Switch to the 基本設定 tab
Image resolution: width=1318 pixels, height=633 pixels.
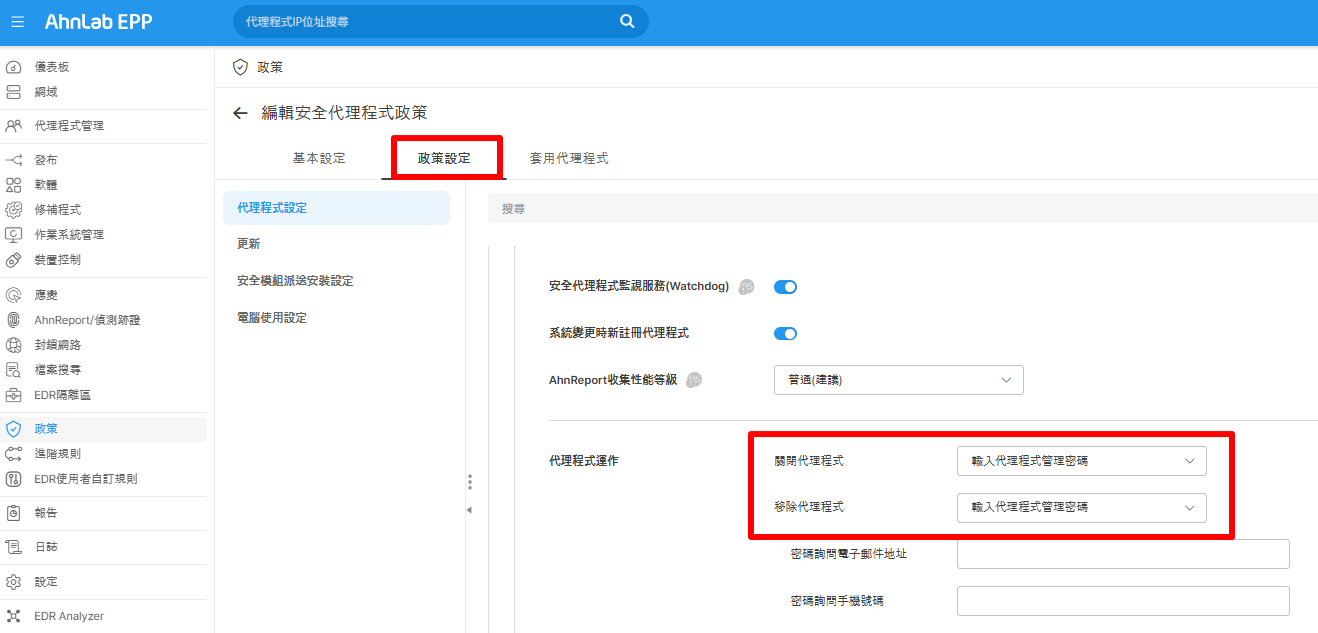(x=319, y=158)
